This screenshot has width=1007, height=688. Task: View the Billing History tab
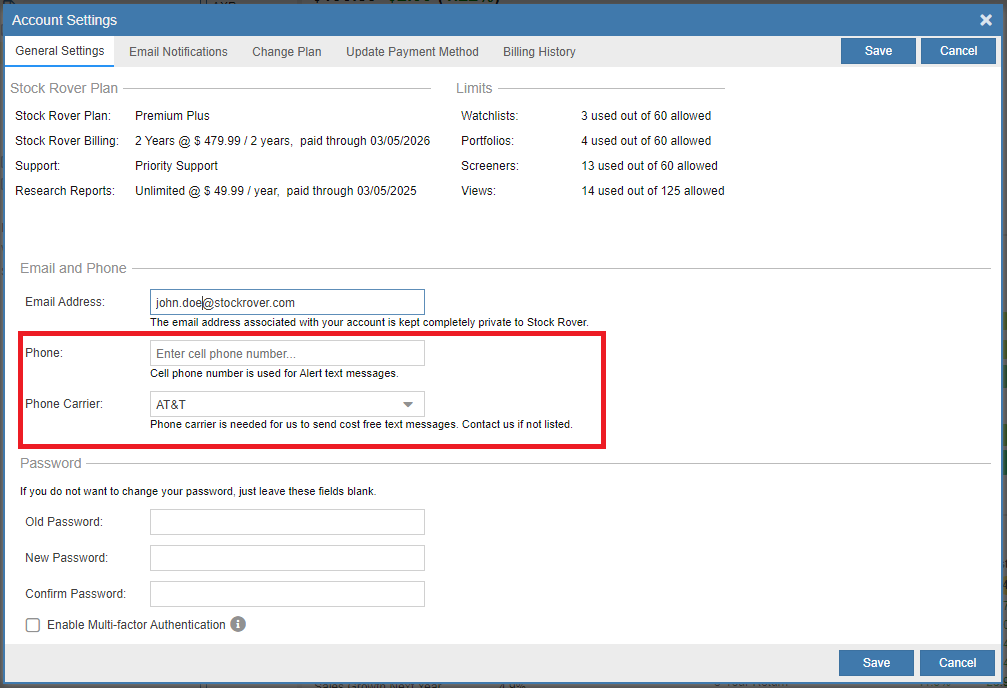pos(538,51)
